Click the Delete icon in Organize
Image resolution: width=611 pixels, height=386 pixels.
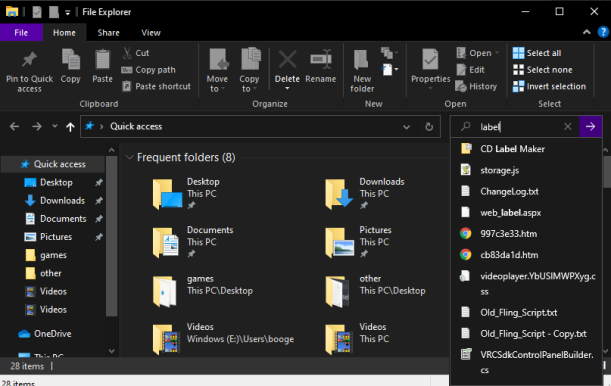coord(287,60)
